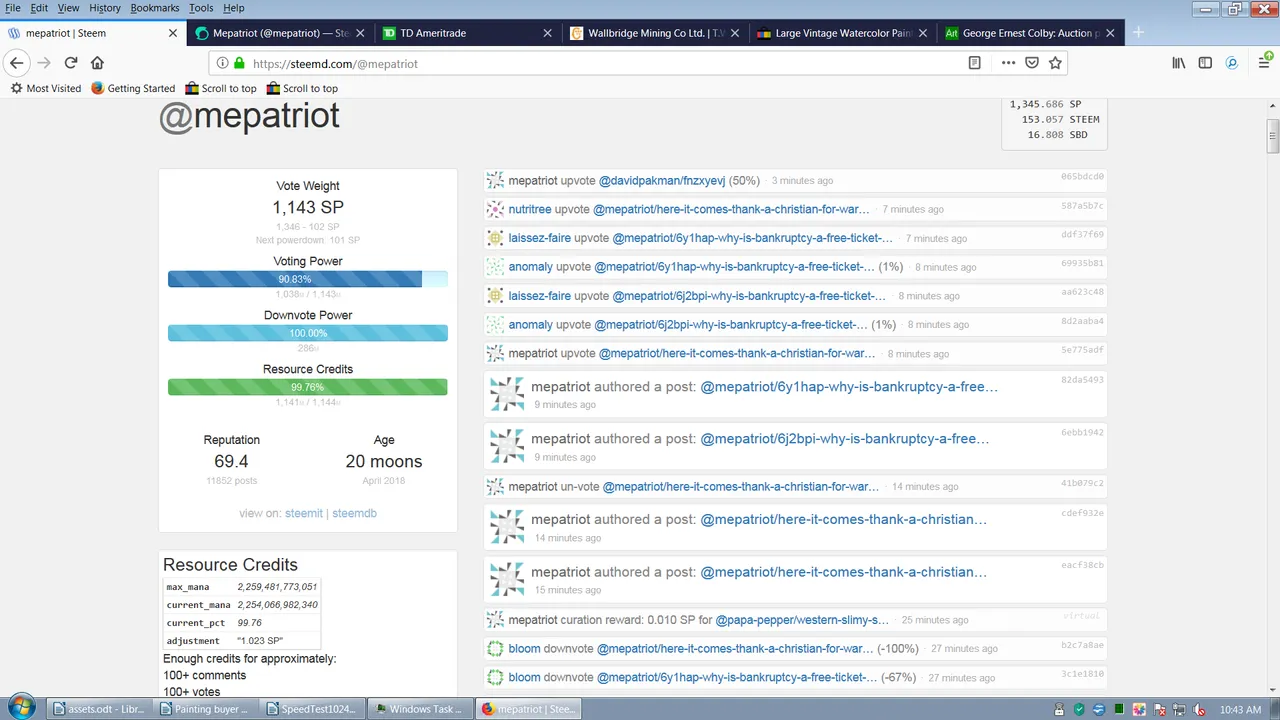
Task: Open SpeedTest1024 taskbar item
Action: 312,709
